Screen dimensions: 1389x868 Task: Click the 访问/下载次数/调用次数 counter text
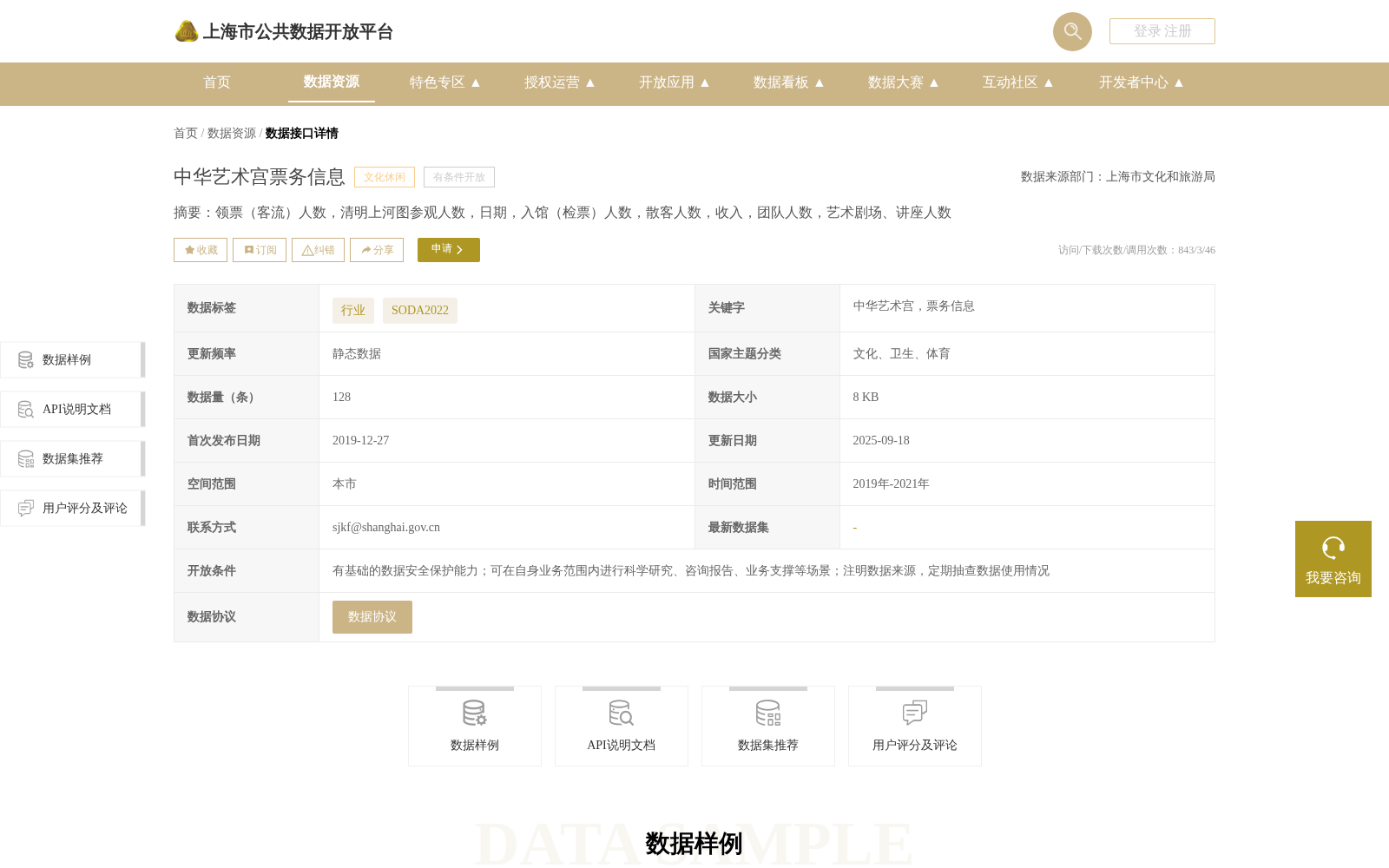coord(1136,250)
